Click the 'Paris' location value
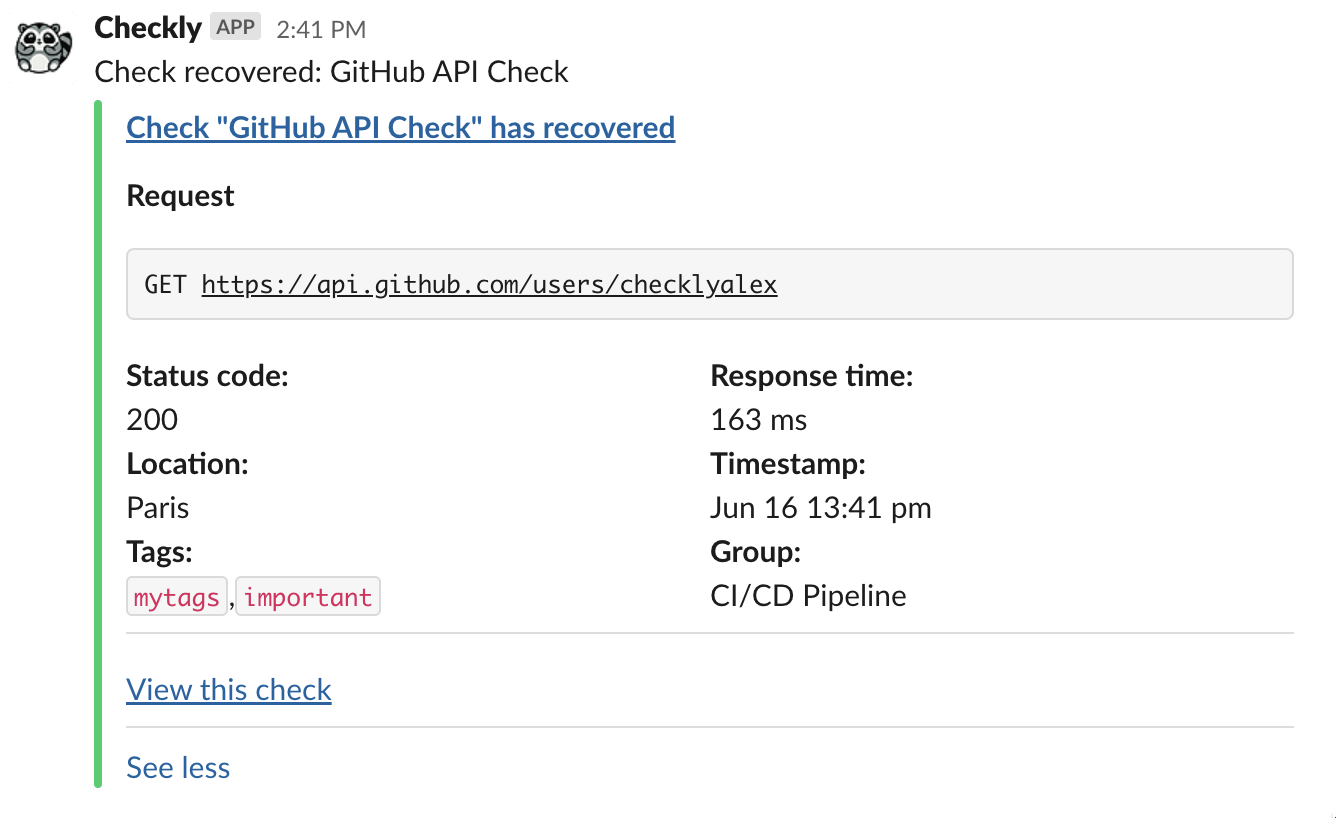This screenshot has width=1336, height=818. 157,507
